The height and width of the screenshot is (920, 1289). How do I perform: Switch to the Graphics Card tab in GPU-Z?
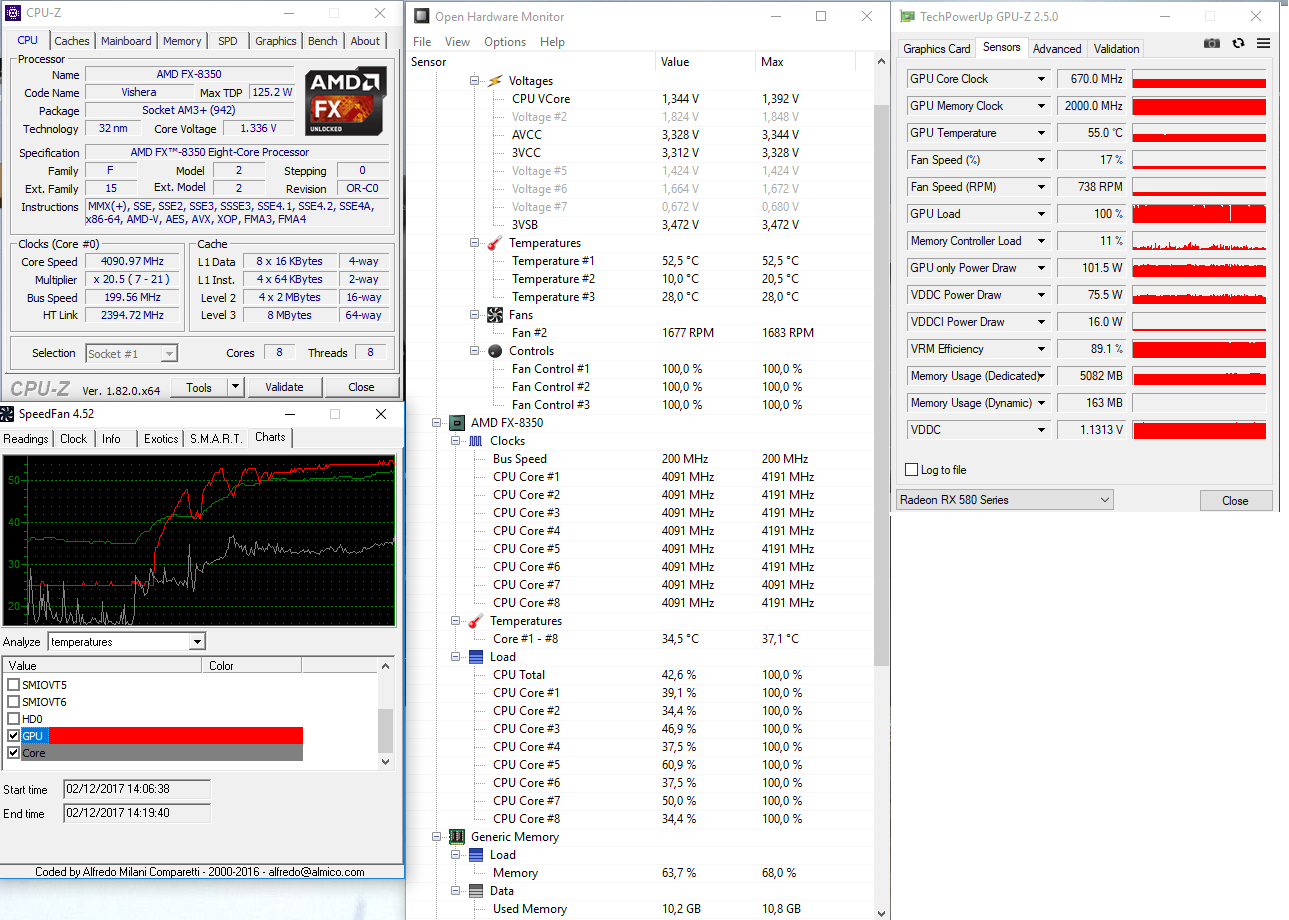pyautogui.click(x=937, y=48)
